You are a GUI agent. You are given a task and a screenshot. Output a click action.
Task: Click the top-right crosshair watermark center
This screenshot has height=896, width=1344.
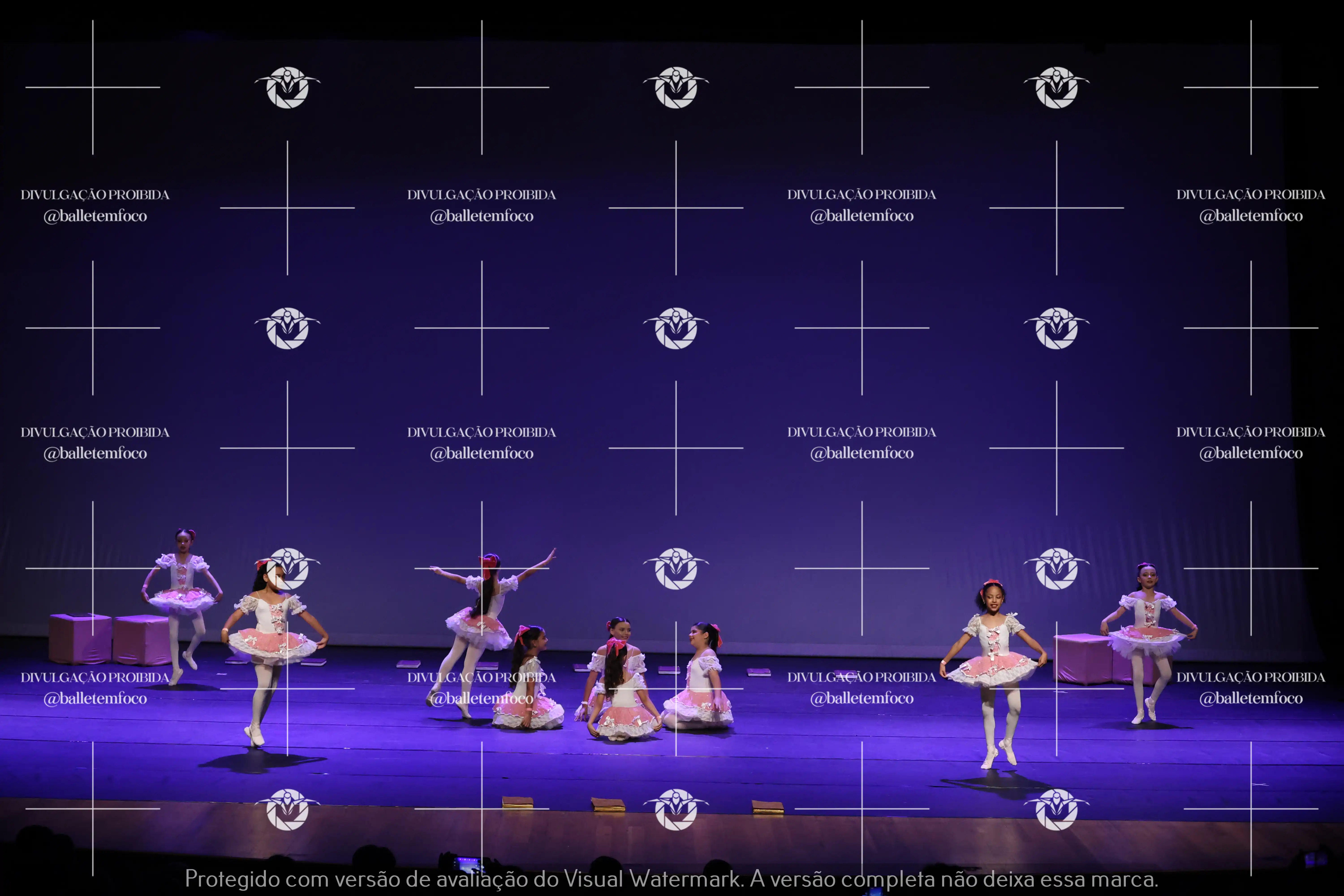(1250, 87)
